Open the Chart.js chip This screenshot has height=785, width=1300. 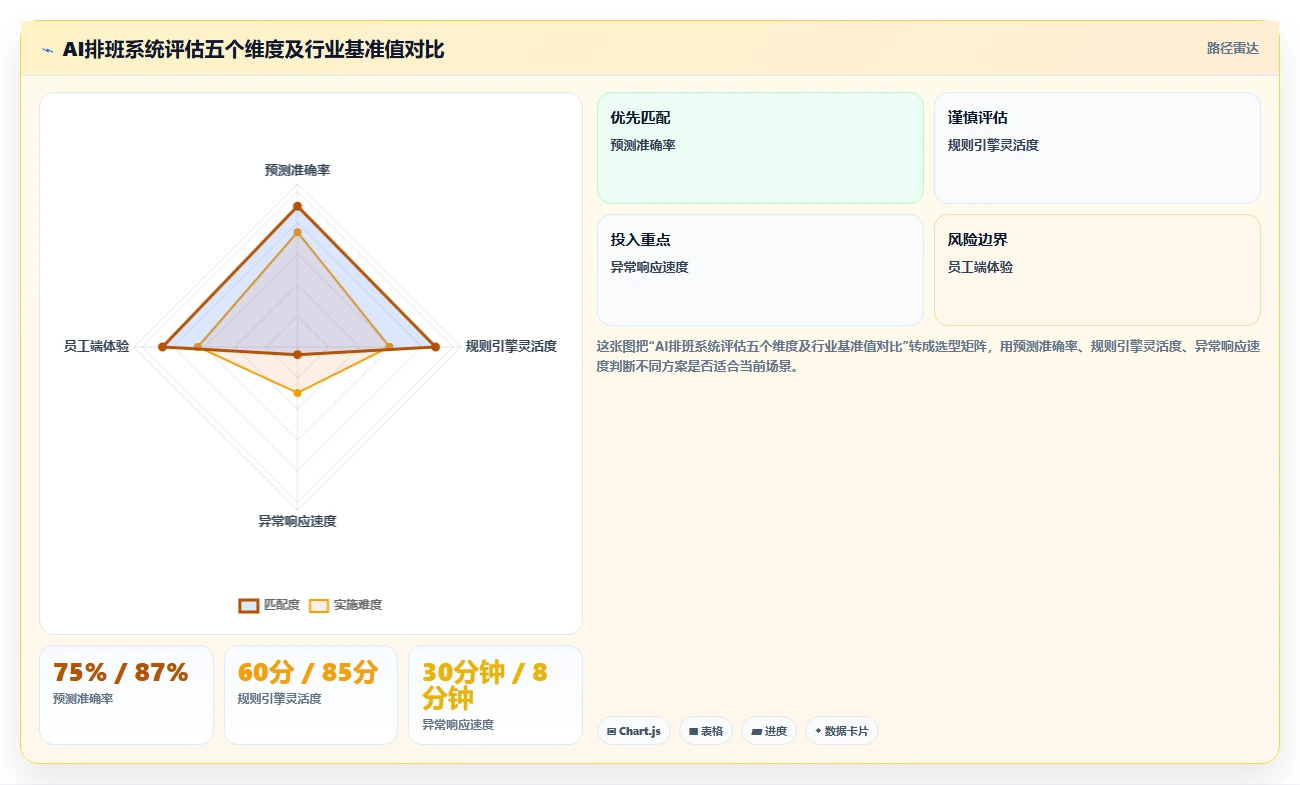click(634, 731)
